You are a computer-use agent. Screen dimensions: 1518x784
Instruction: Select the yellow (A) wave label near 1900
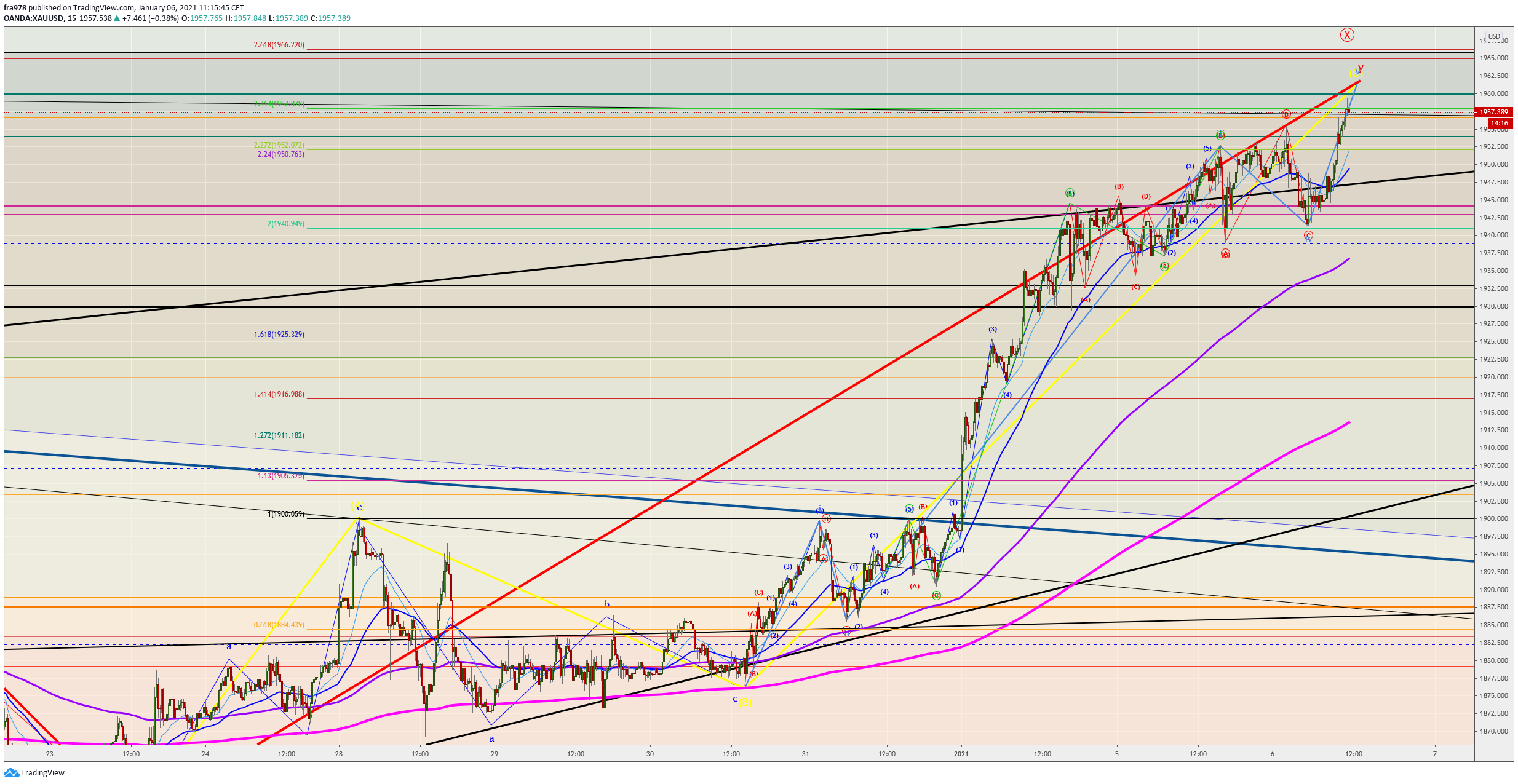click(x=357, y=506)
